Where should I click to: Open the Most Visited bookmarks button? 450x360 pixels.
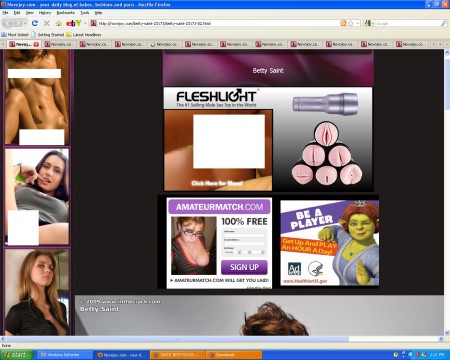coord(15,34)
